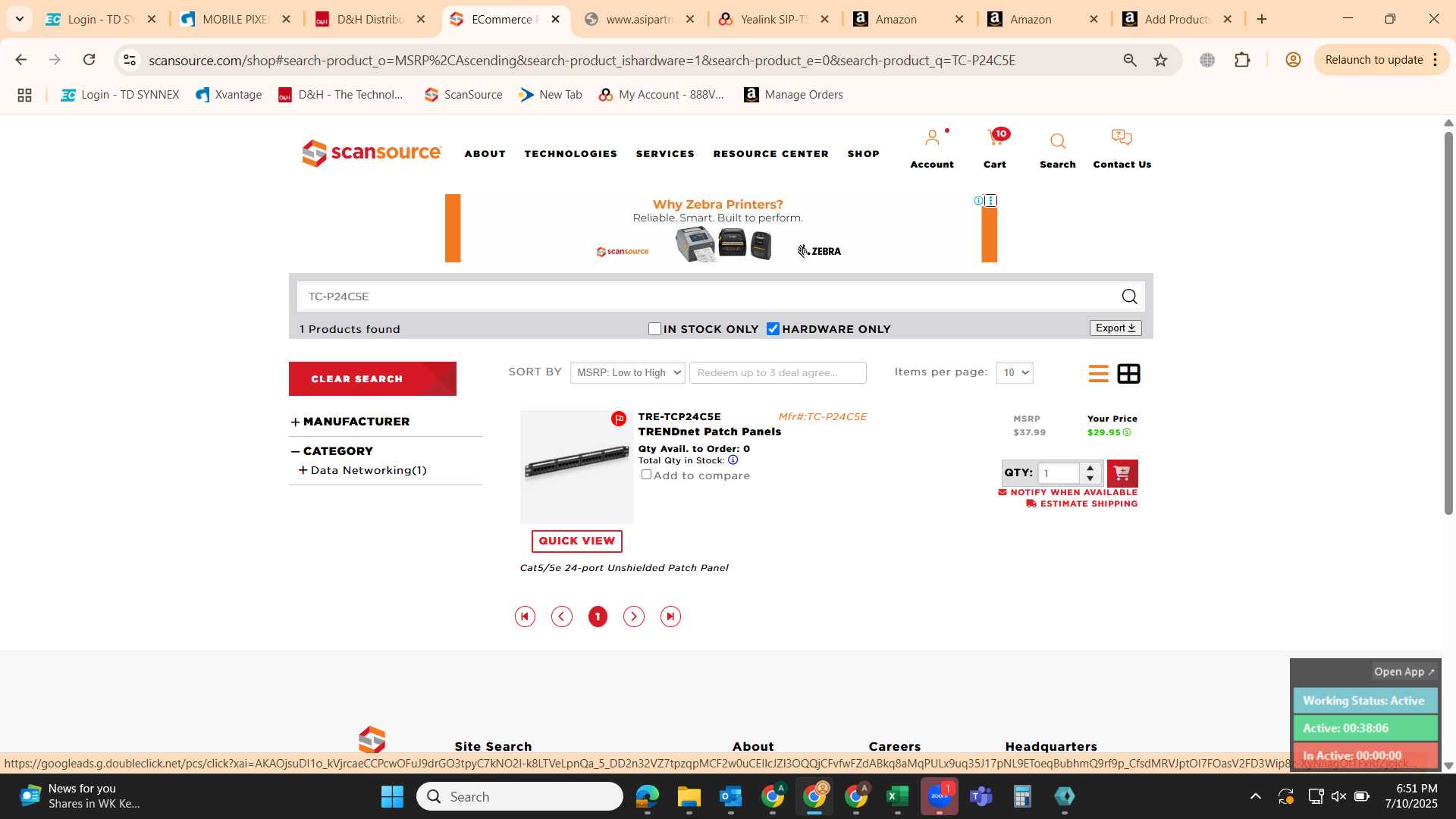Increase quantity with up arrow
The height and width of the screenshot is (819, 1456).
click(x=1090, y=467)
